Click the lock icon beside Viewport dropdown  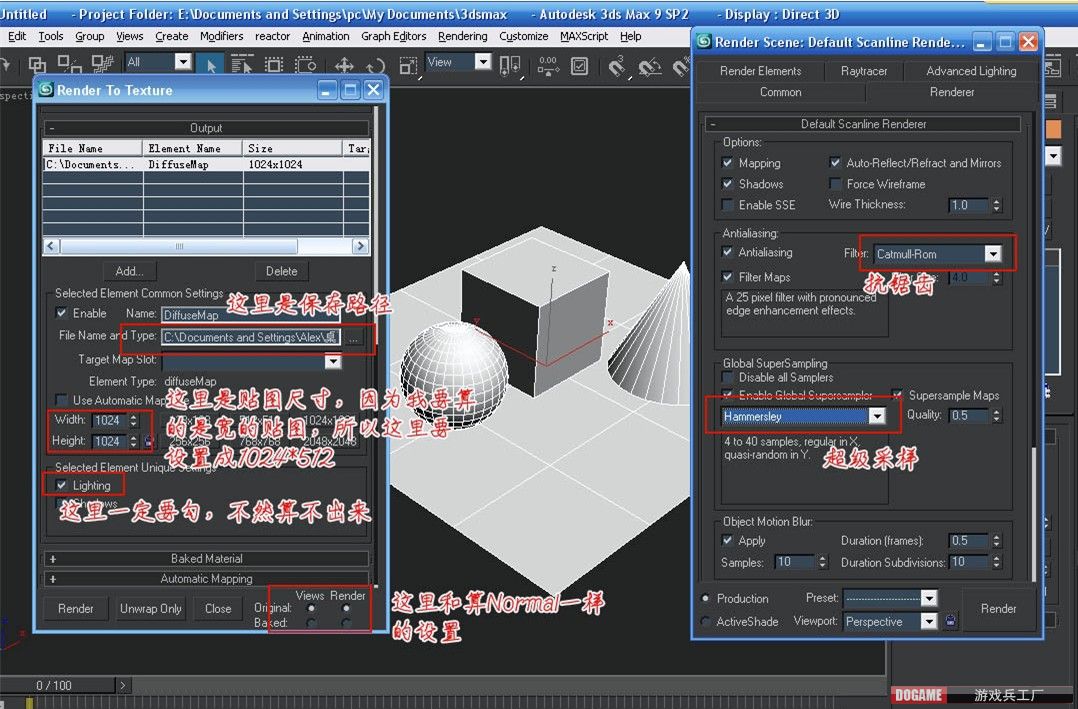pyautogui.click(x=950, y=621)
